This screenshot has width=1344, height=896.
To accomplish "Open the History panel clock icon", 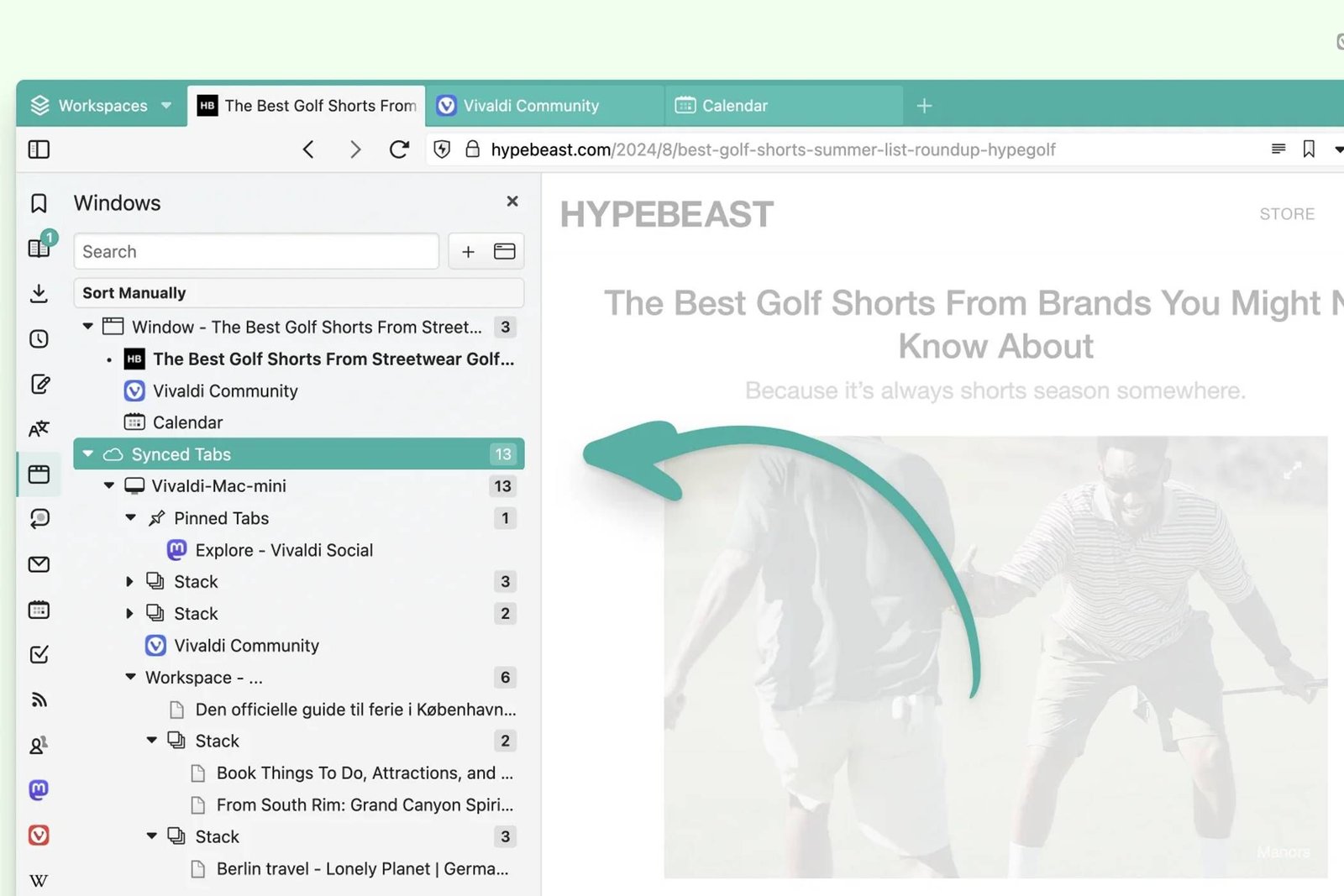I will click(39, 338).
